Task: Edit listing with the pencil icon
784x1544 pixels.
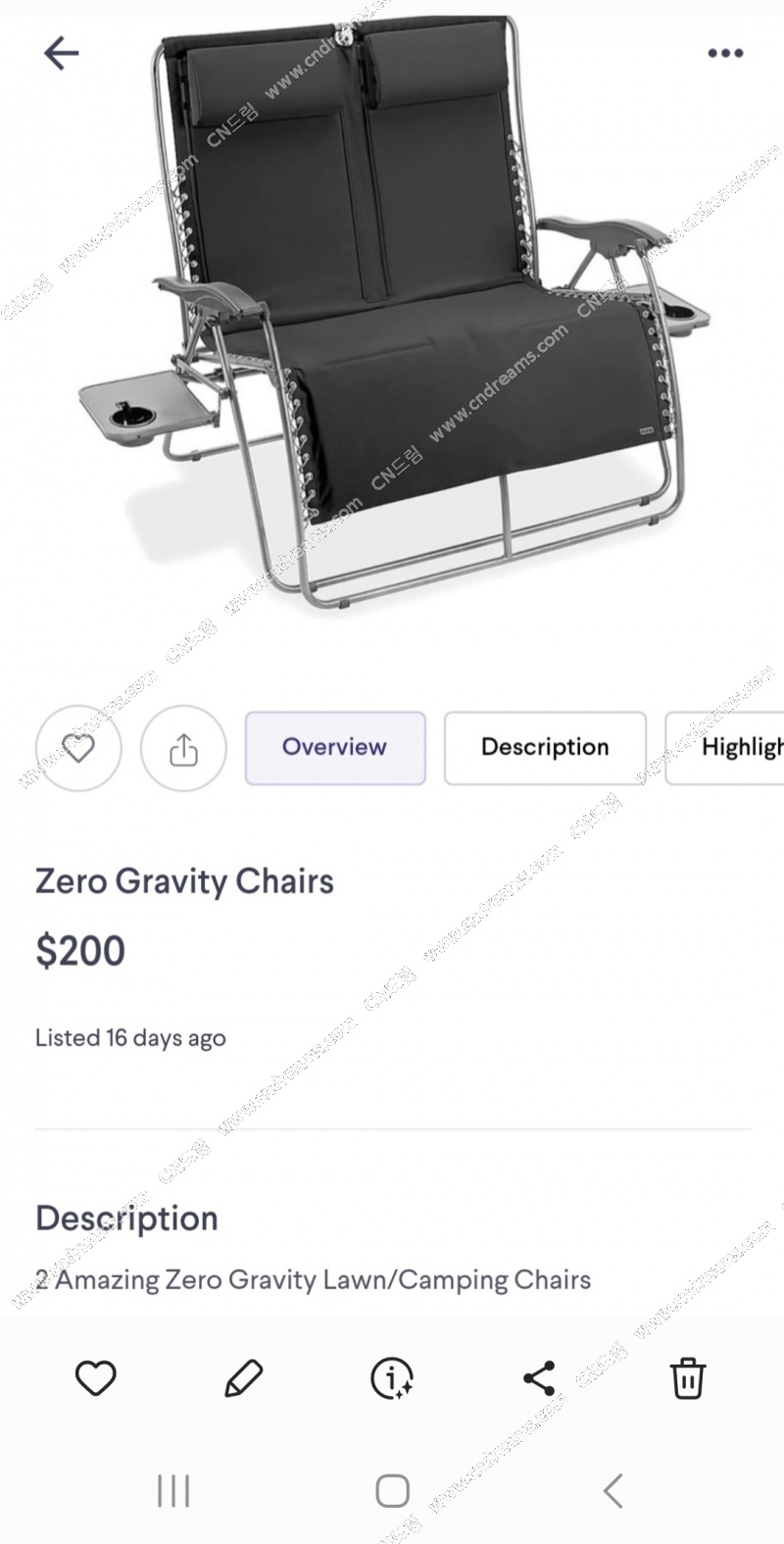Action: tap(243, 1378)
